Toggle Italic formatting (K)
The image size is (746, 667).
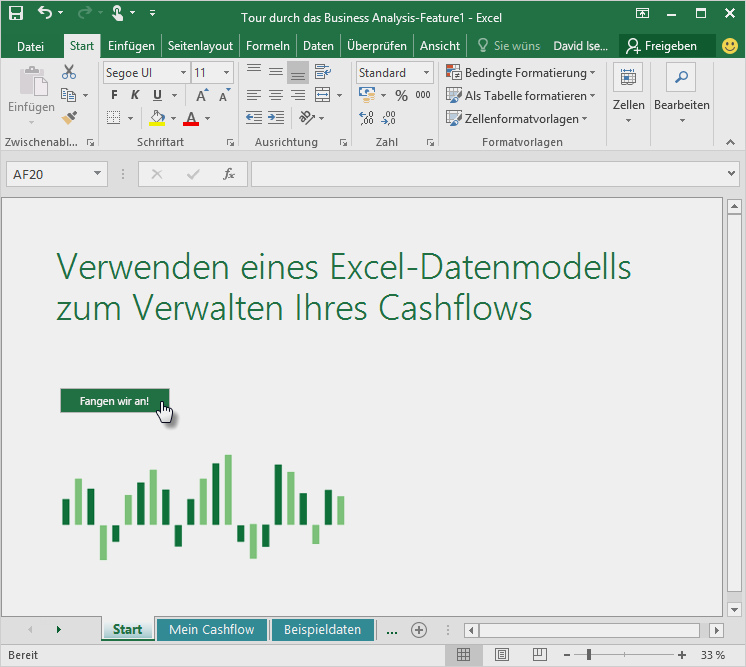pyautogui.click(x=135, y=95)
